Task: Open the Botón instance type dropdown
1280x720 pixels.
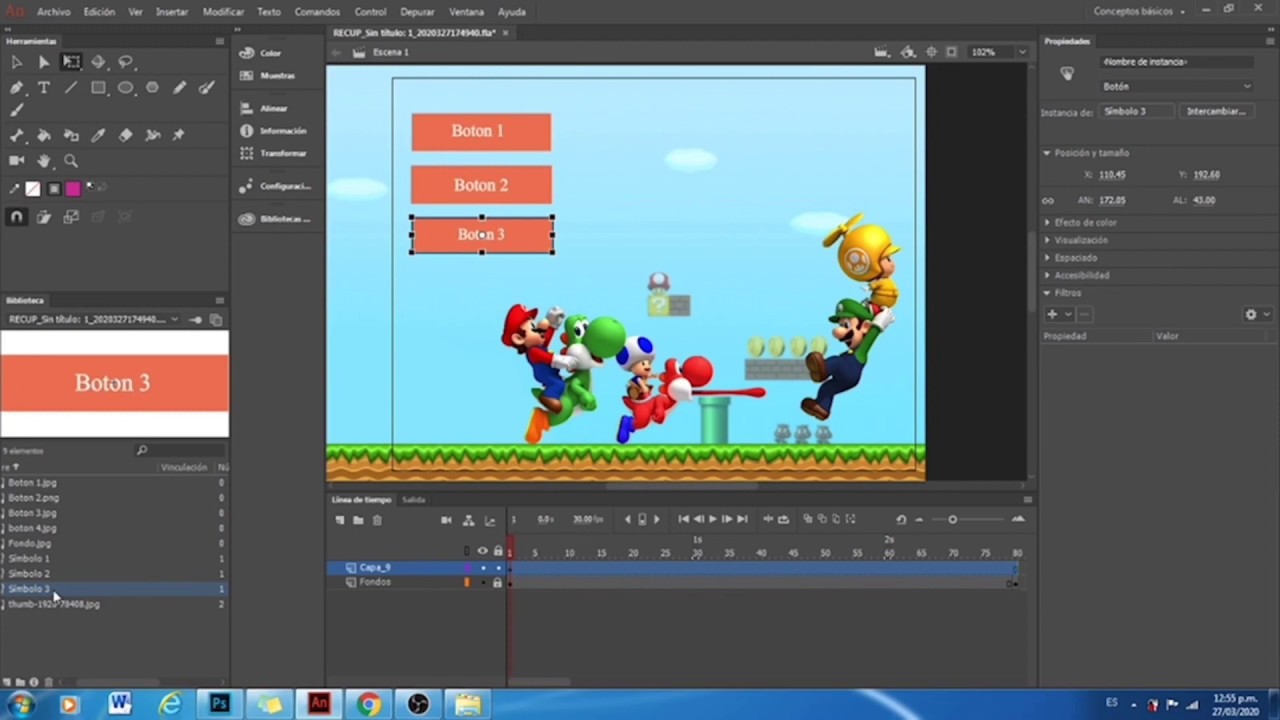Action: [1176, 87]
